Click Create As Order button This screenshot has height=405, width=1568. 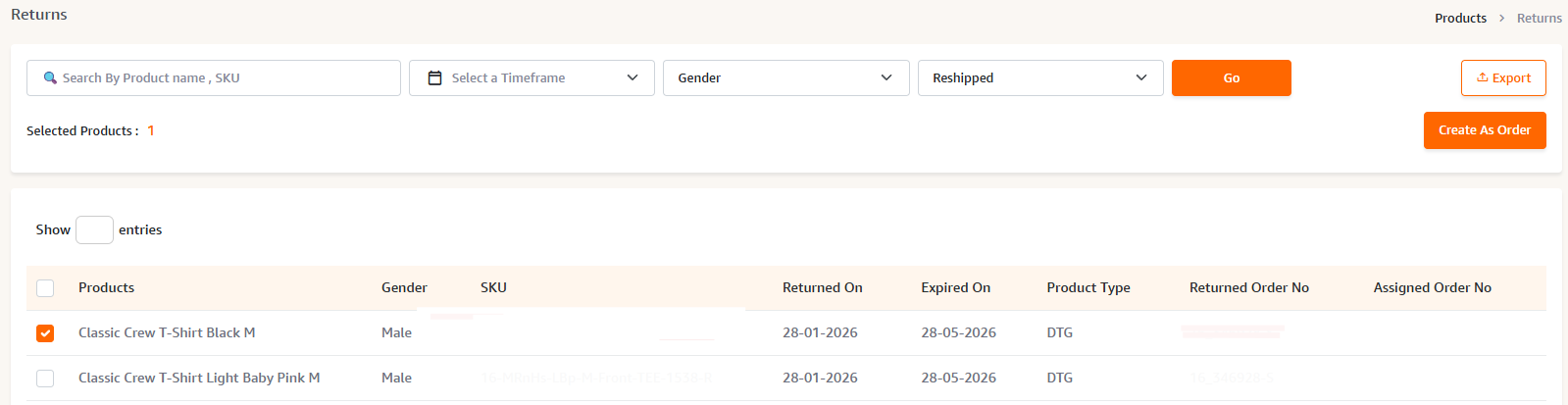click(x=1484, y=130)
